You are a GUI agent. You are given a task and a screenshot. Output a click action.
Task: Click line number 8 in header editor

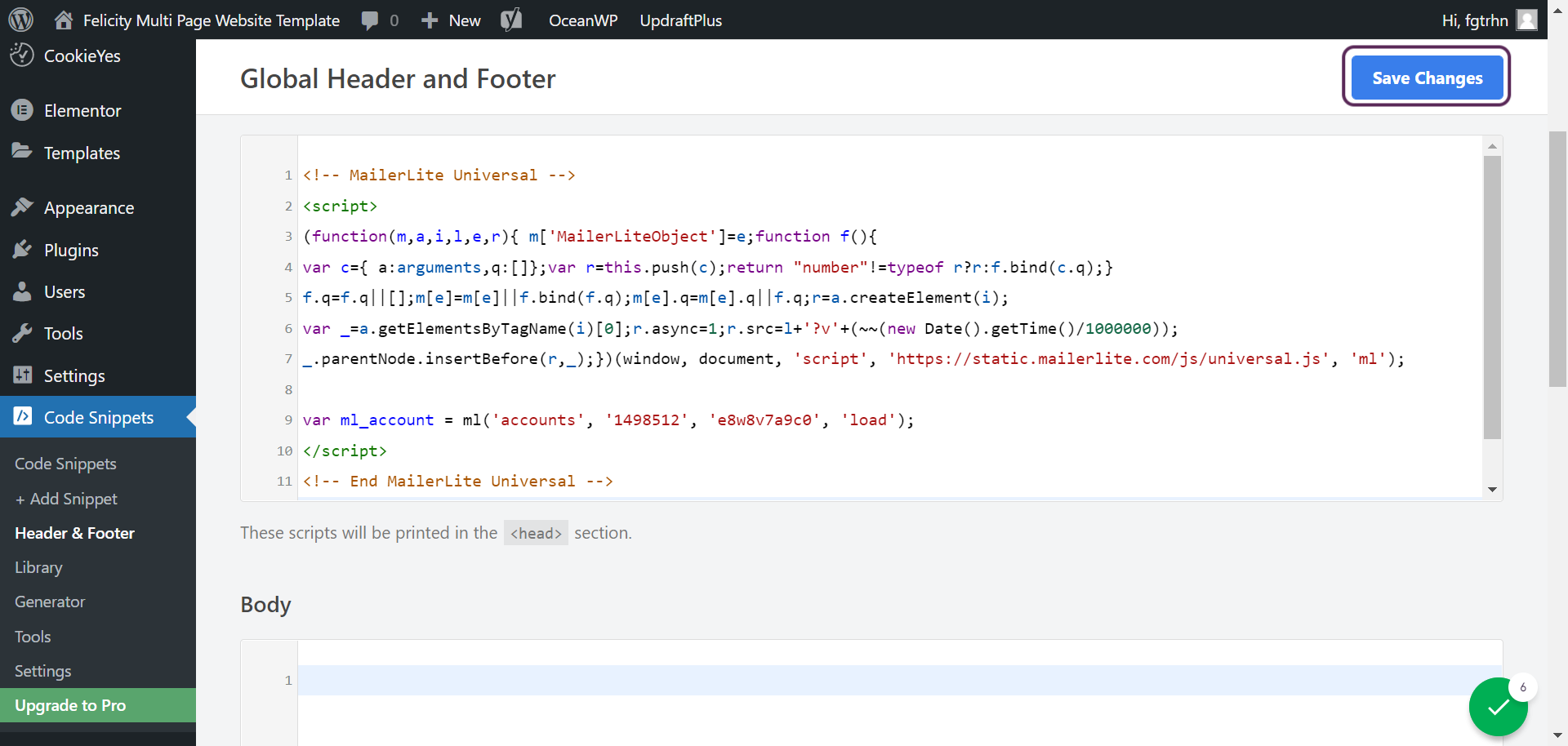tap(288, 389)
